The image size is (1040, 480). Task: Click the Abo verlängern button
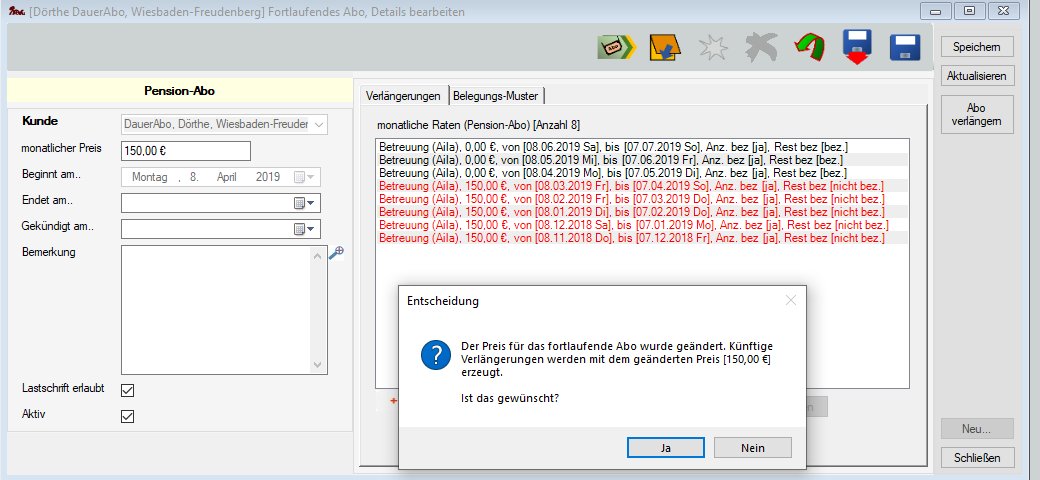(976, 115)
